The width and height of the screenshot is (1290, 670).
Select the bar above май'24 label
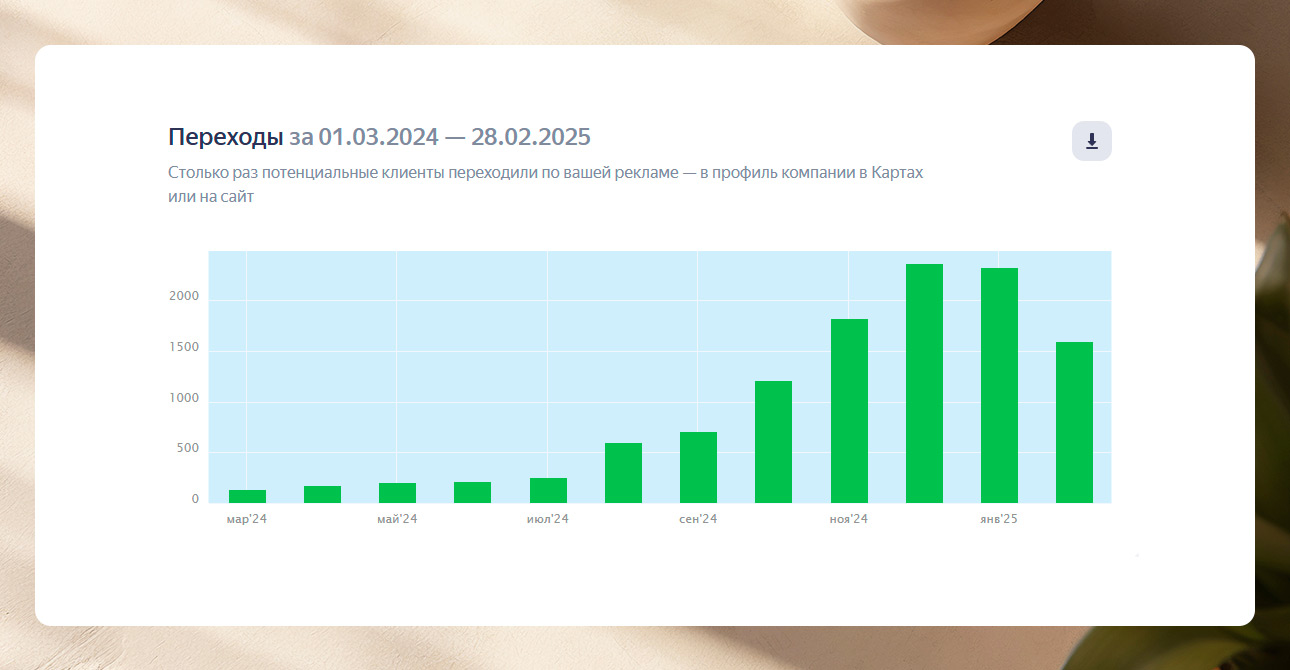[397, 493]
